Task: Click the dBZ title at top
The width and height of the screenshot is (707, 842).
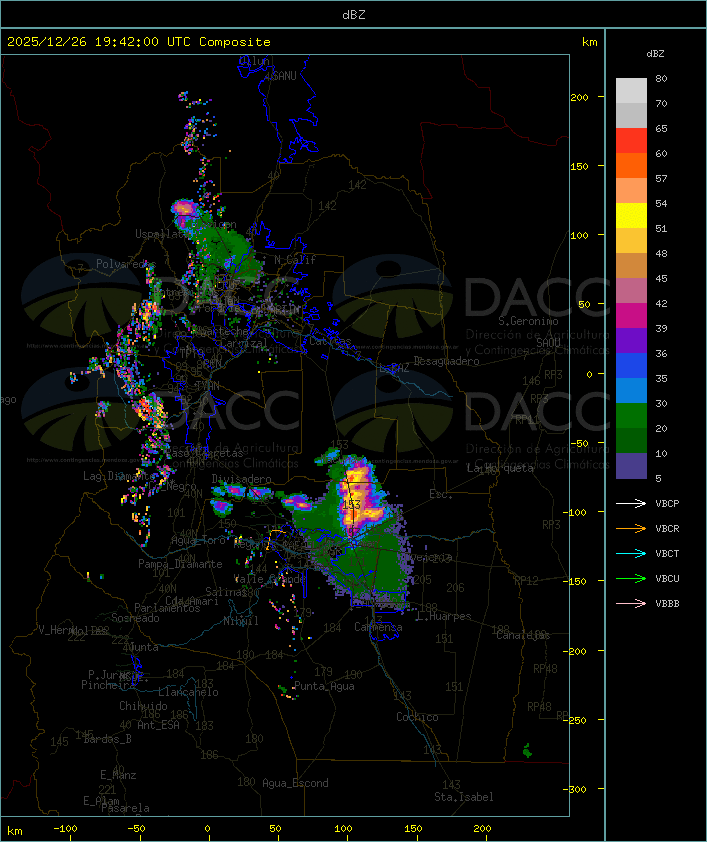Action: pos(354,15)
